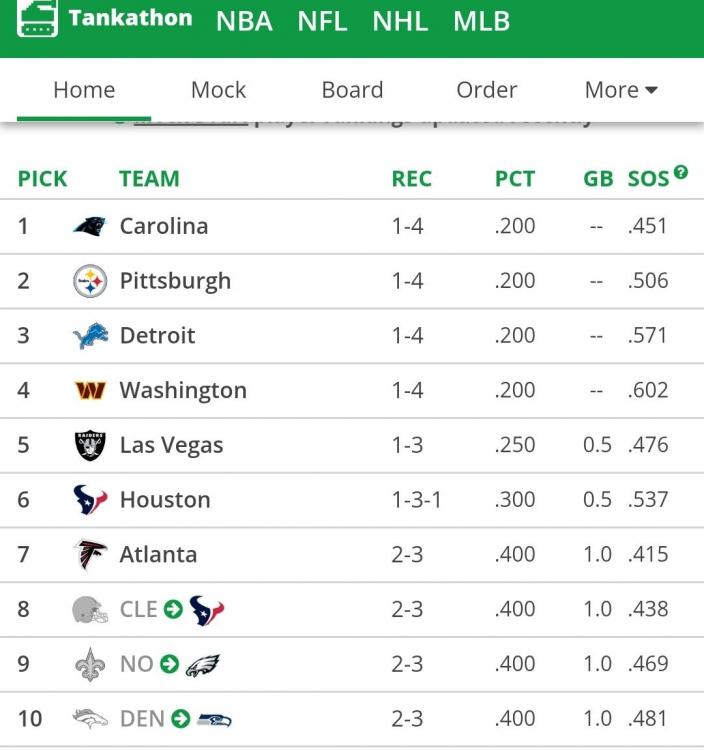
Task: Open the Board tab
Action: (x=352, y=90)
